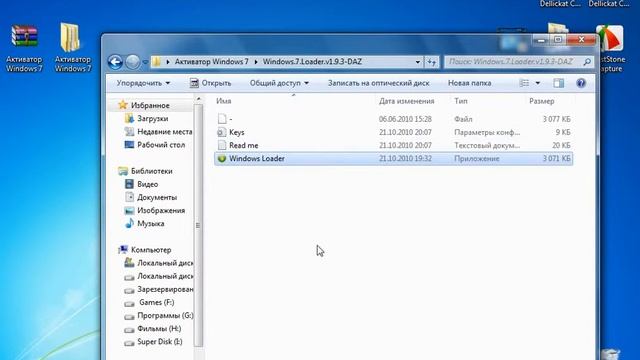Select 'Windows.7.Loader.v1.9.3-DAZ' breadcrumb segment
Screen dimensions: 640x360
coord(312,62)
